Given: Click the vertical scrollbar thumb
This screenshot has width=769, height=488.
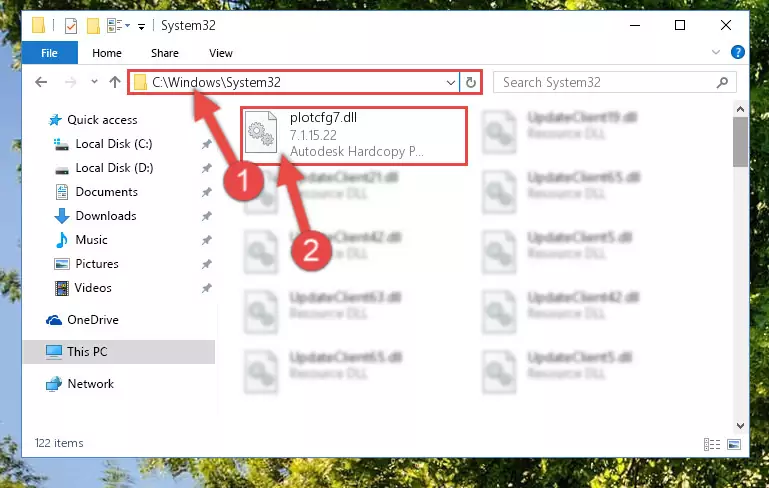Looking at the screenshot, I should (x=740, y=142).
